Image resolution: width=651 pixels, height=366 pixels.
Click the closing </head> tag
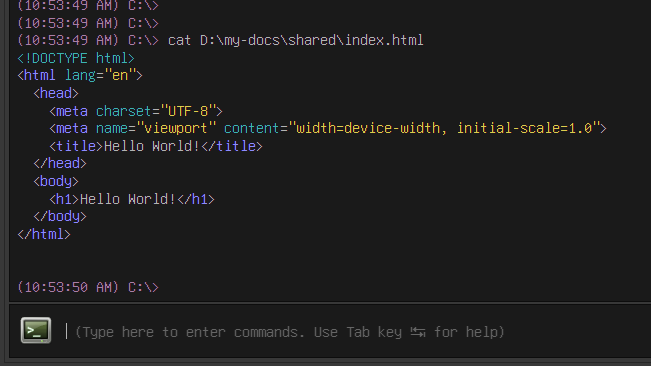[60, 163]
